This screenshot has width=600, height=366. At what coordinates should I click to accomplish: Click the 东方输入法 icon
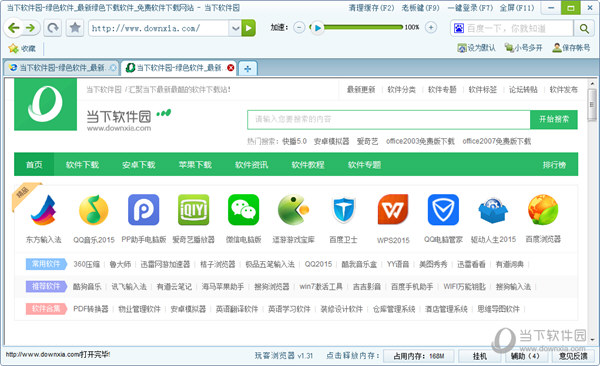44,210
